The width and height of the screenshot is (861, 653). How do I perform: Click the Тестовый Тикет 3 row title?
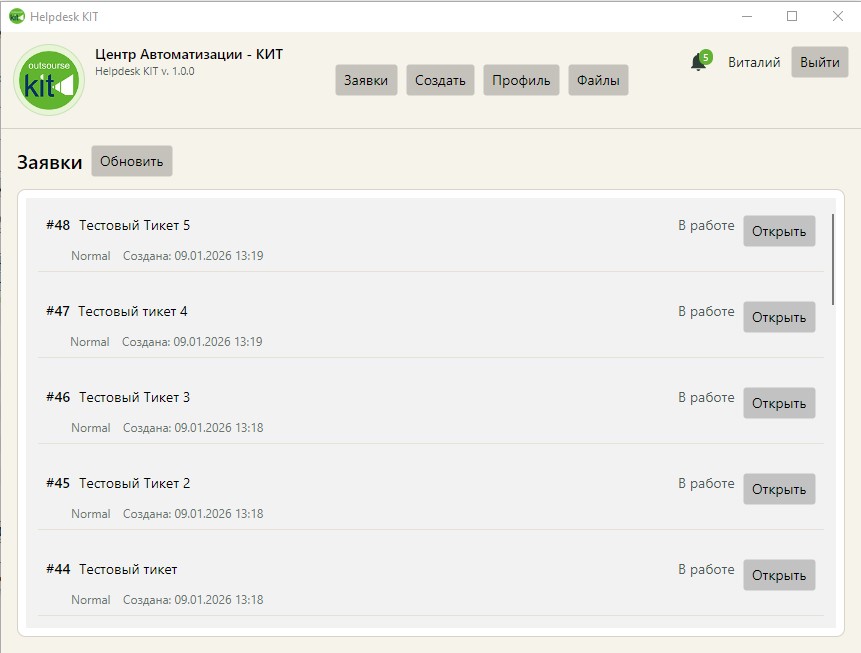click(134, 397)
